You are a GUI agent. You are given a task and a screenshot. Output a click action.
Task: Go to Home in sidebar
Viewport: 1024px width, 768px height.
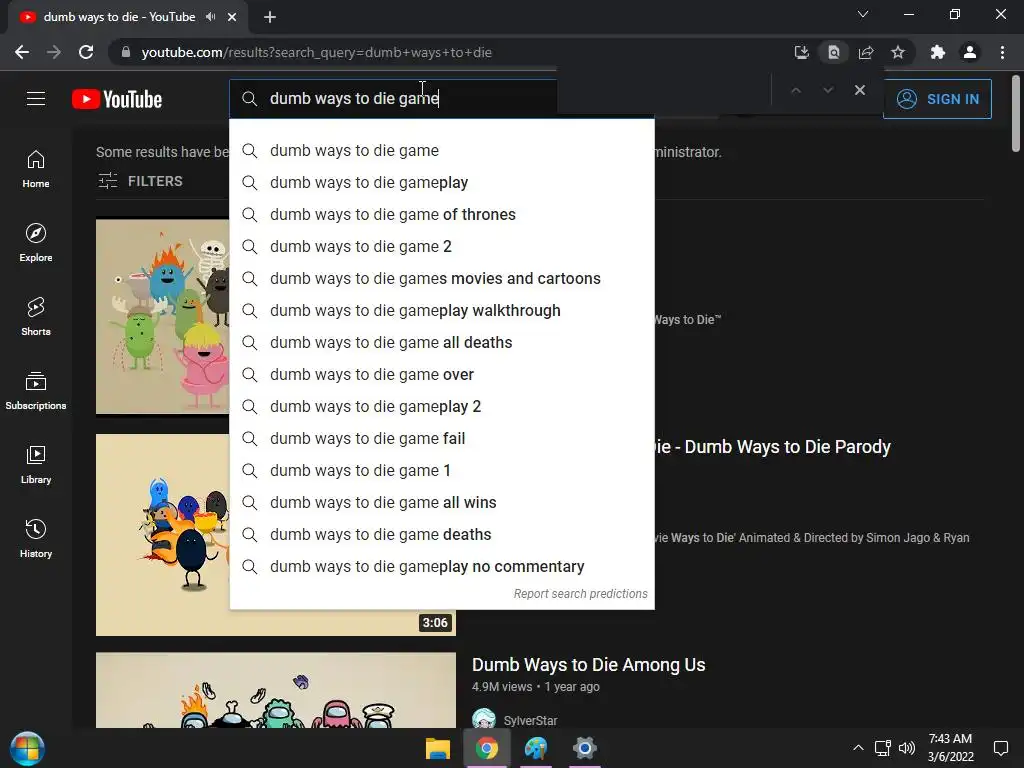pos(36,169)
